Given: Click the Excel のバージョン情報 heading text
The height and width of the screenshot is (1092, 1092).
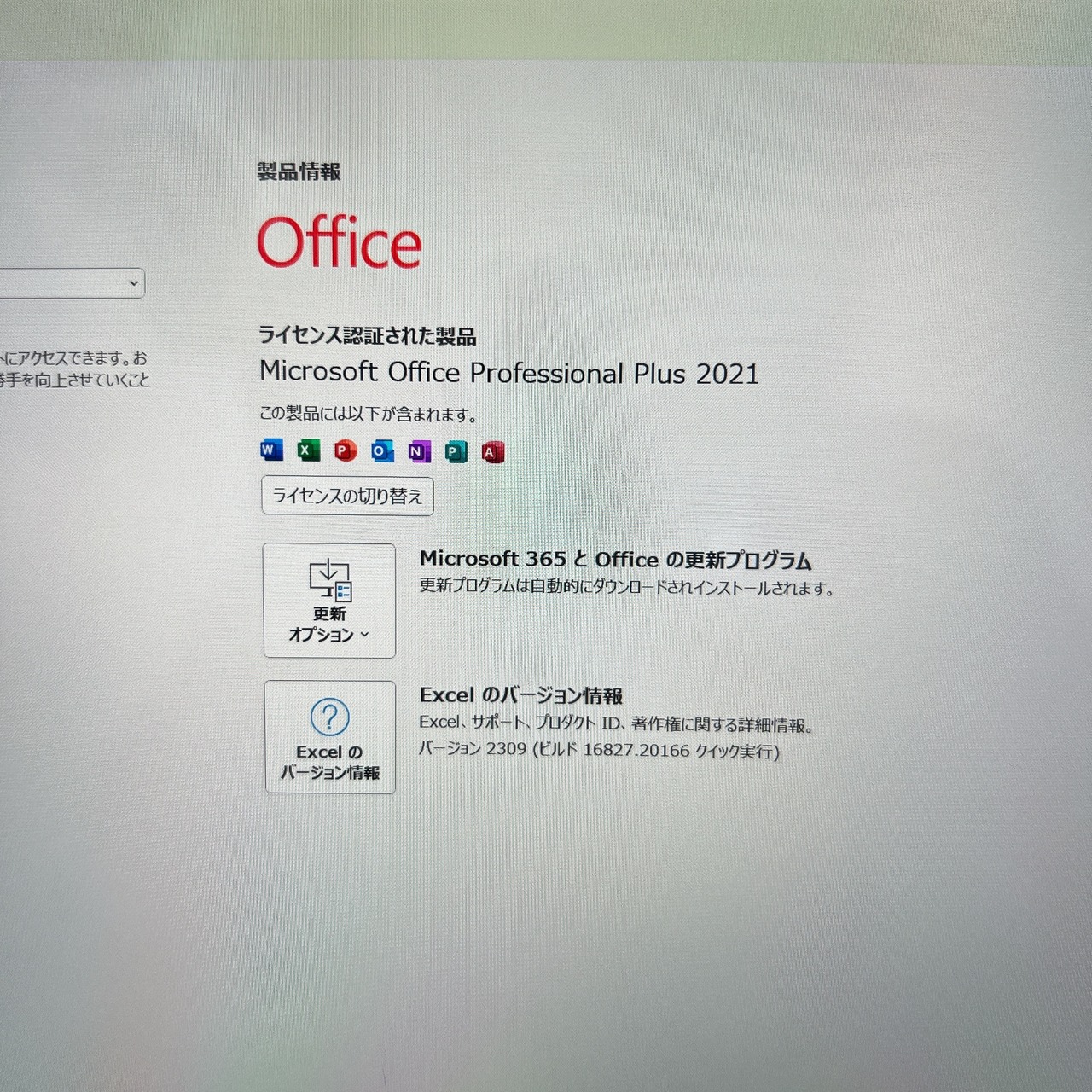Looking at the screenshot, I should (521, 695).
